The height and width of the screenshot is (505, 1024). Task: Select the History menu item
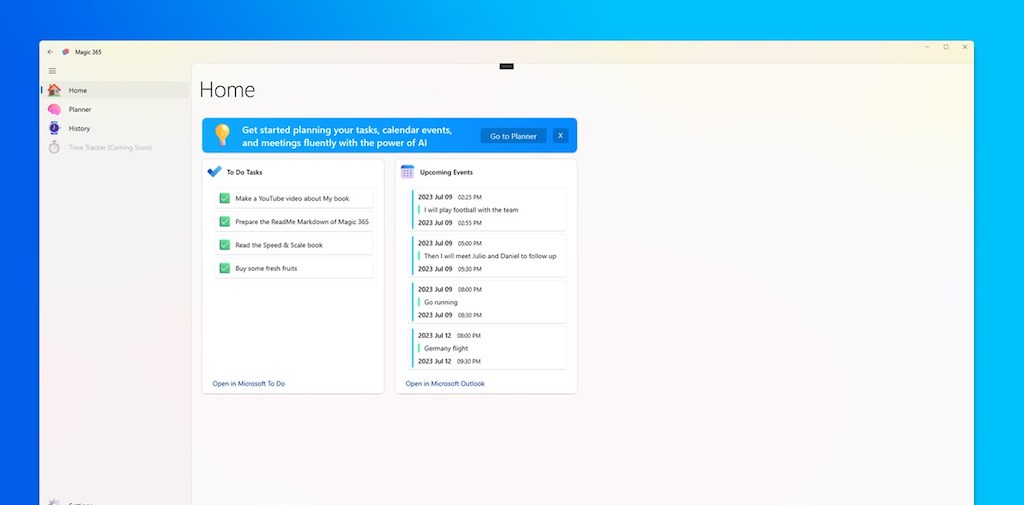(79, 128)
